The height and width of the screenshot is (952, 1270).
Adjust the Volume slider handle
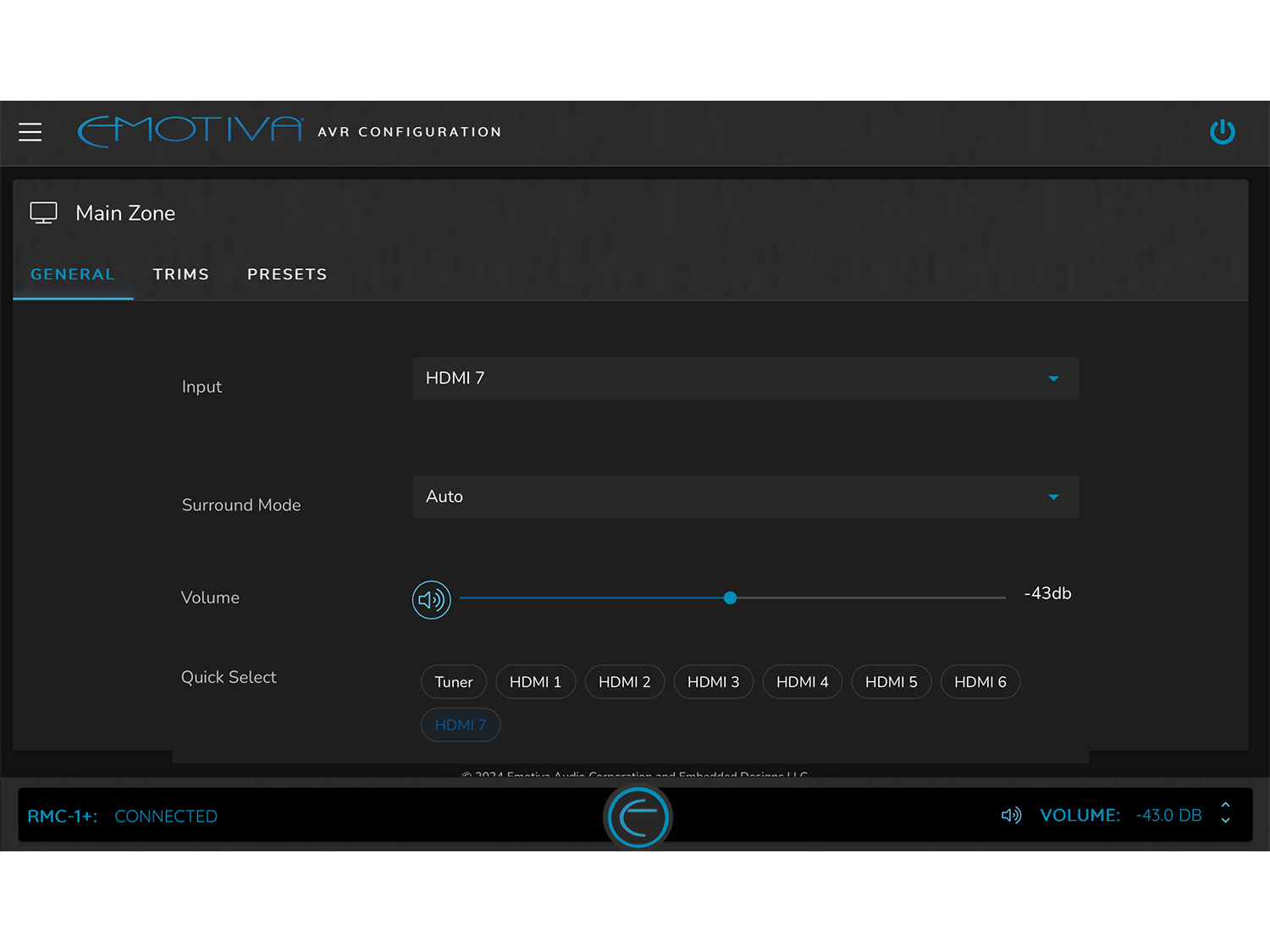(730, 597)
